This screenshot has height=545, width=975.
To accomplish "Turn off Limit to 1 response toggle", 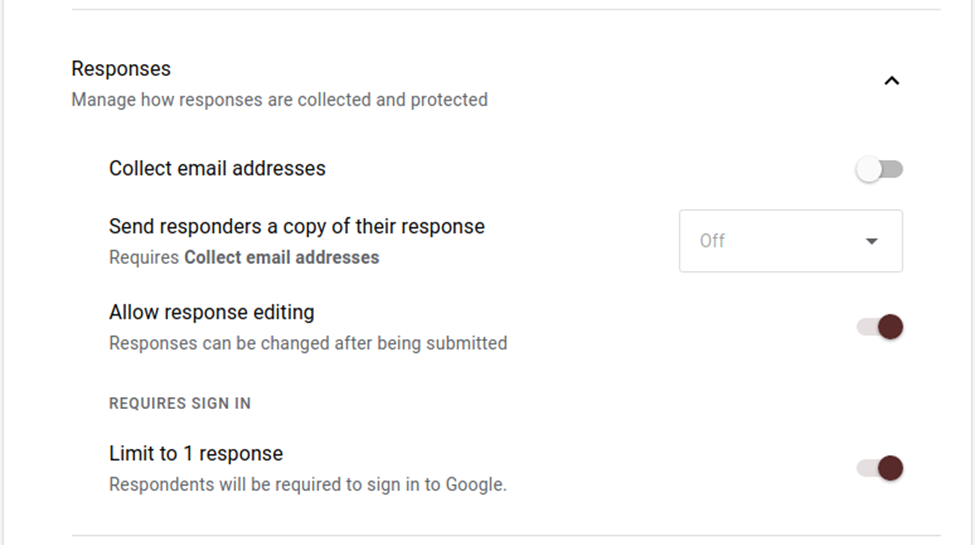I will 880,468.
